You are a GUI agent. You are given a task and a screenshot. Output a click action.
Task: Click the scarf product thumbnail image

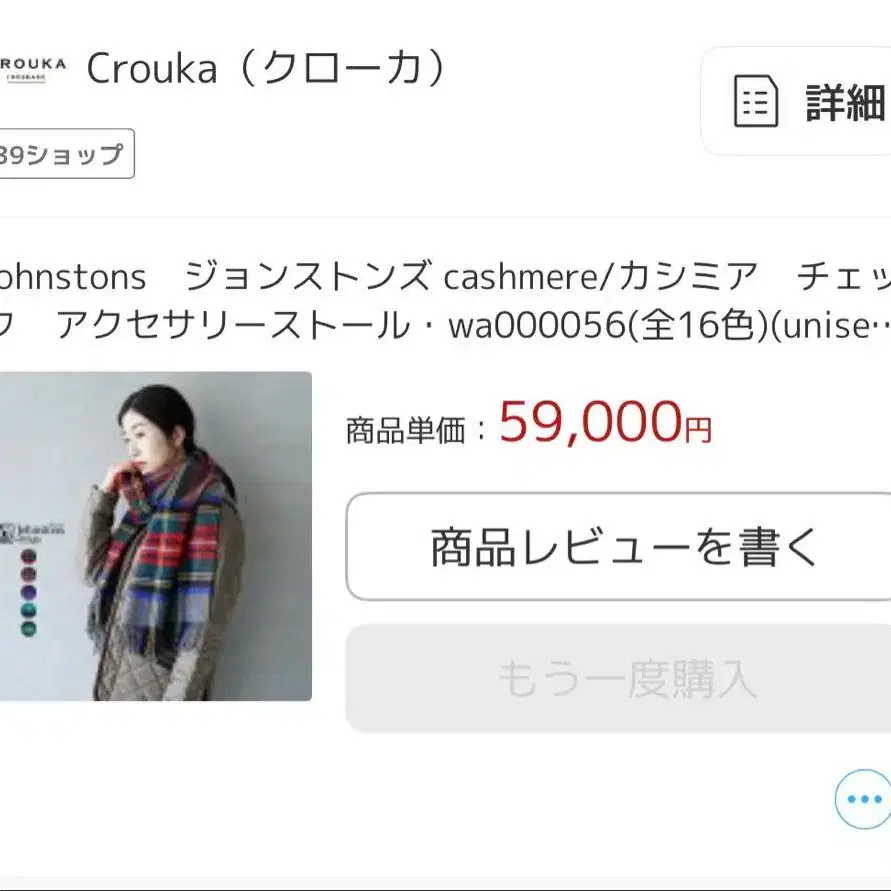(156, 536)
